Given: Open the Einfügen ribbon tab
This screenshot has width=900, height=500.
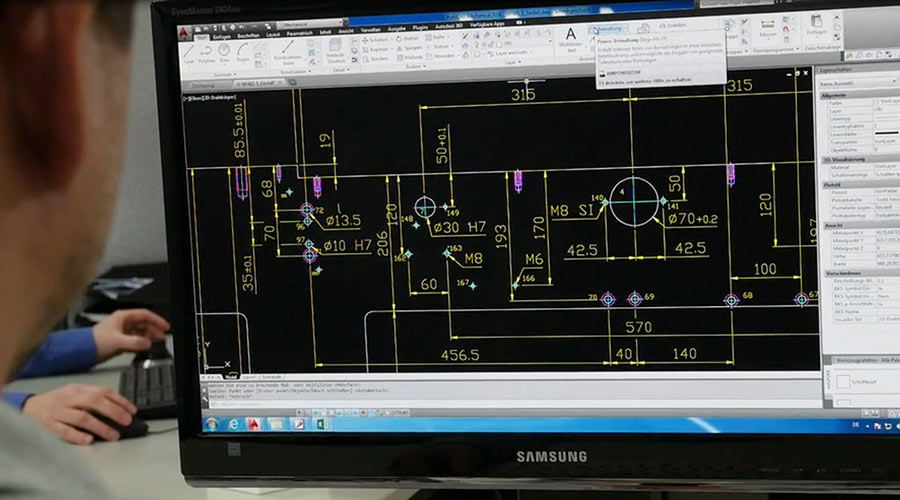Looking at the screenshot, I should pyautogui.click(x=222, y=37).
